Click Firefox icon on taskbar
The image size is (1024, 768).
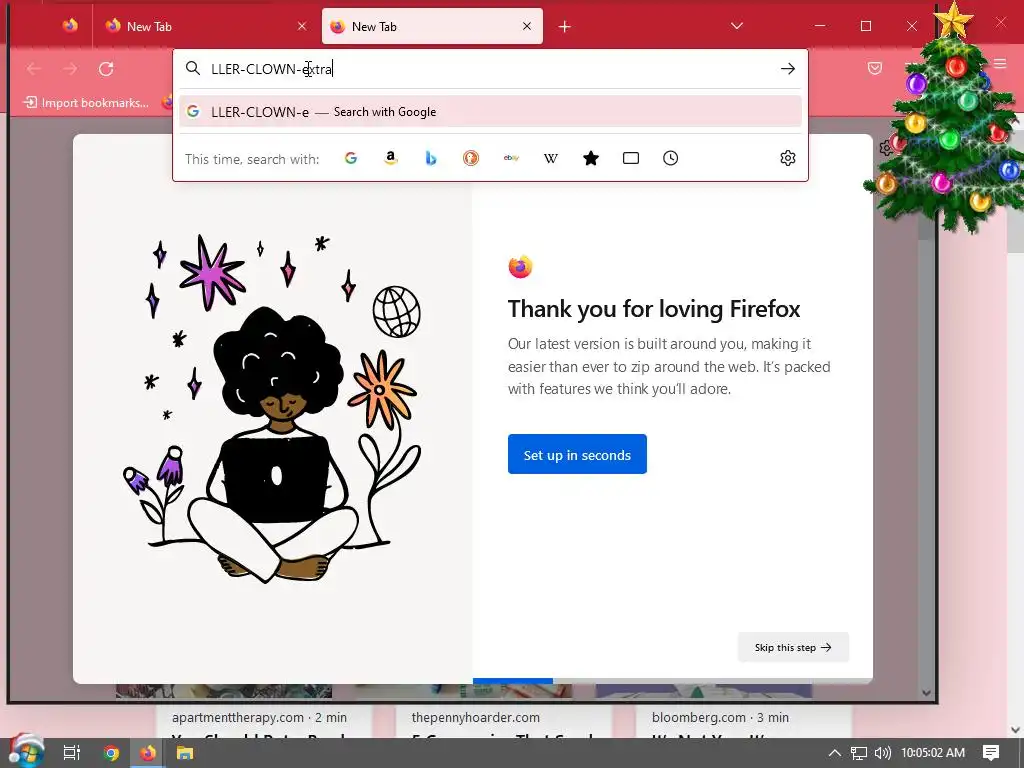(148, 753)
